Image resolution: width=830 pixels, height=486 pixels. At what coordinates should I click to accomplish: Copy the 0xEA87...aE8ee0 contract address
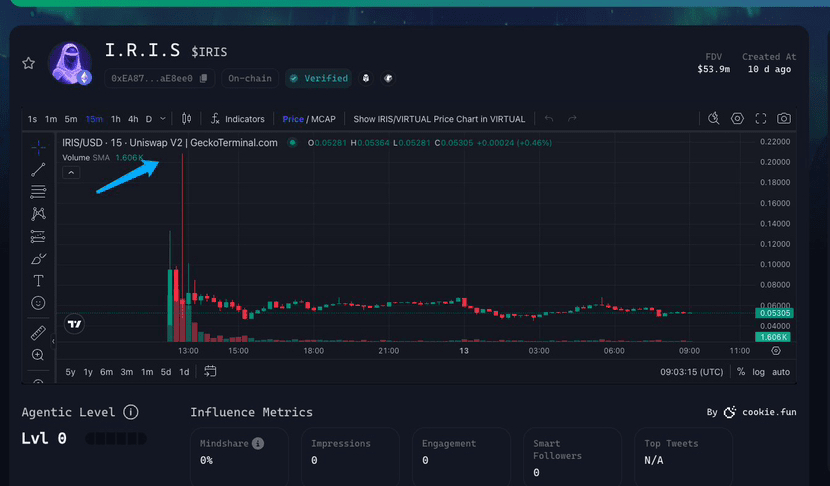tap(203, 78)
